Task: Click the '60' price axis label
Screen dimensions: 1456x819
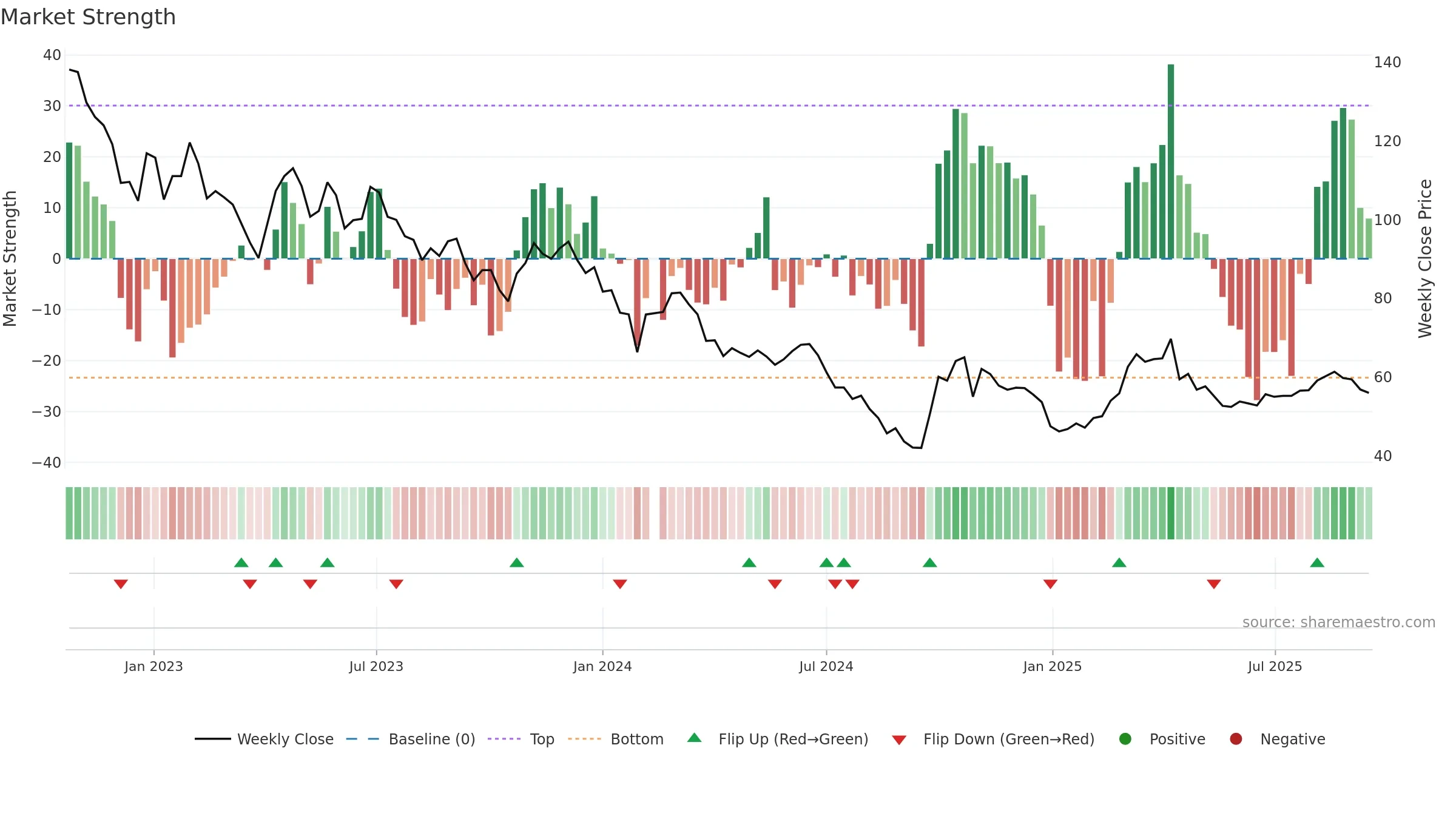Action: click(1383, 377)
